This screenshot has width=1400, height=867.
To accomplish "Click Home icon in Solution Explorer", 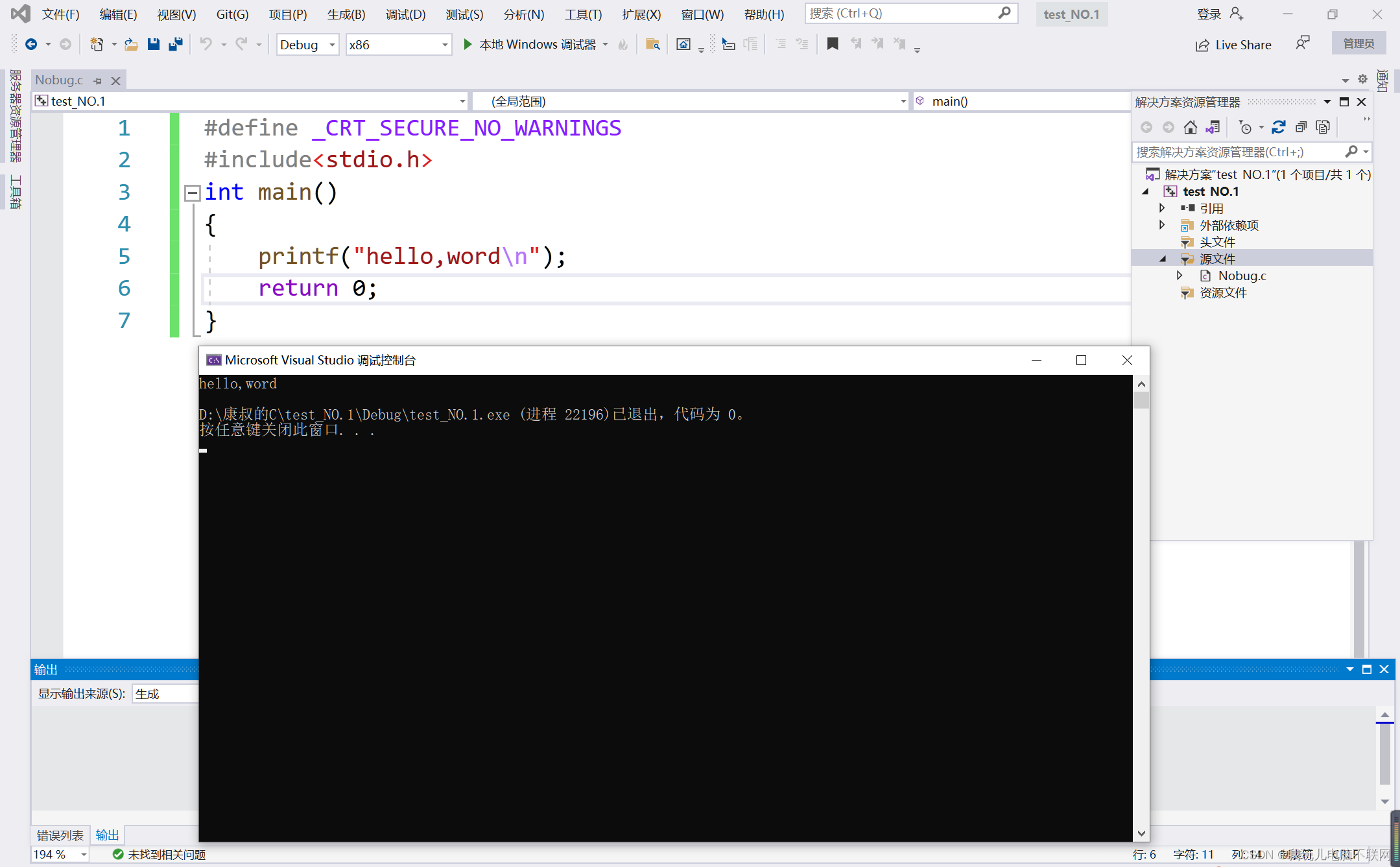I will (1190, 127).
